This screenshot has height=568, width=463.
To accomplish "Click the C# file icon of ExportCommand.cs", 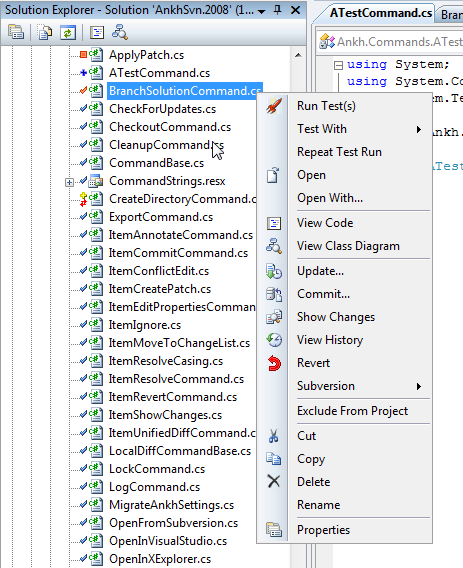I will [x=96, y=217].
